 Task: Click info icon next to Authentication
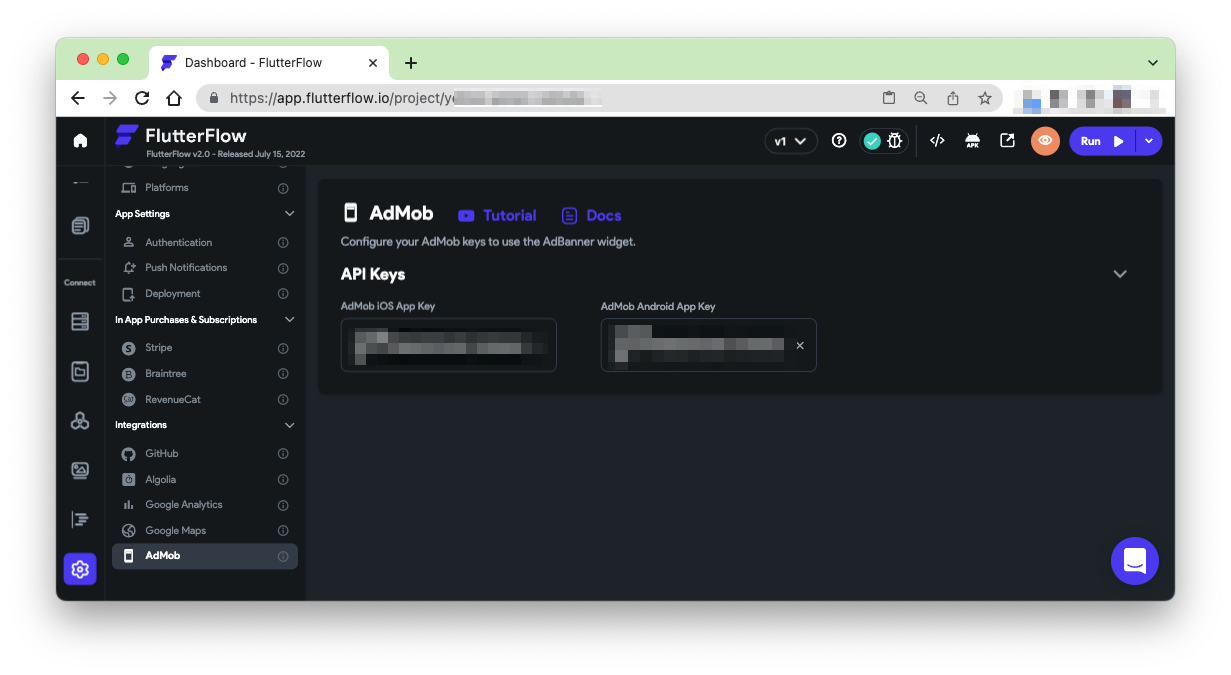coord(283,243)
